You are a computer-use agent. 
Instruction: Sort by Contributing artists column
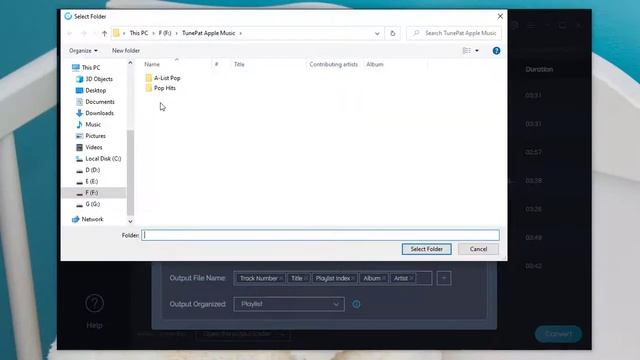(333, 64)
